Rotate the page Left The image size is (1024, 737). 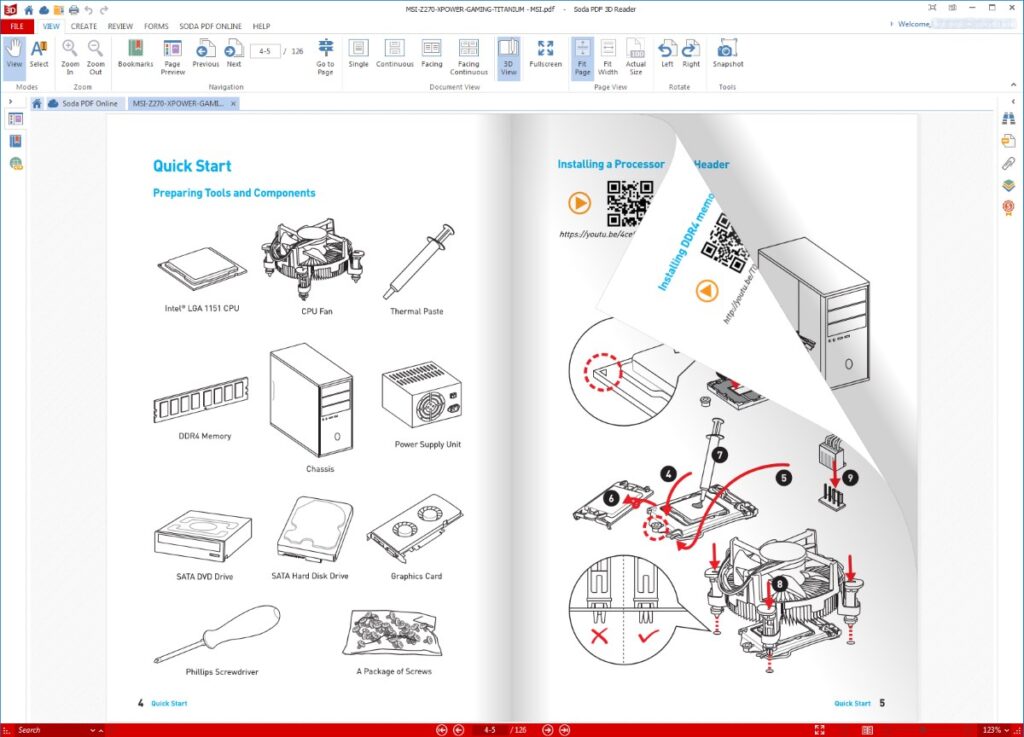point(667,54)
